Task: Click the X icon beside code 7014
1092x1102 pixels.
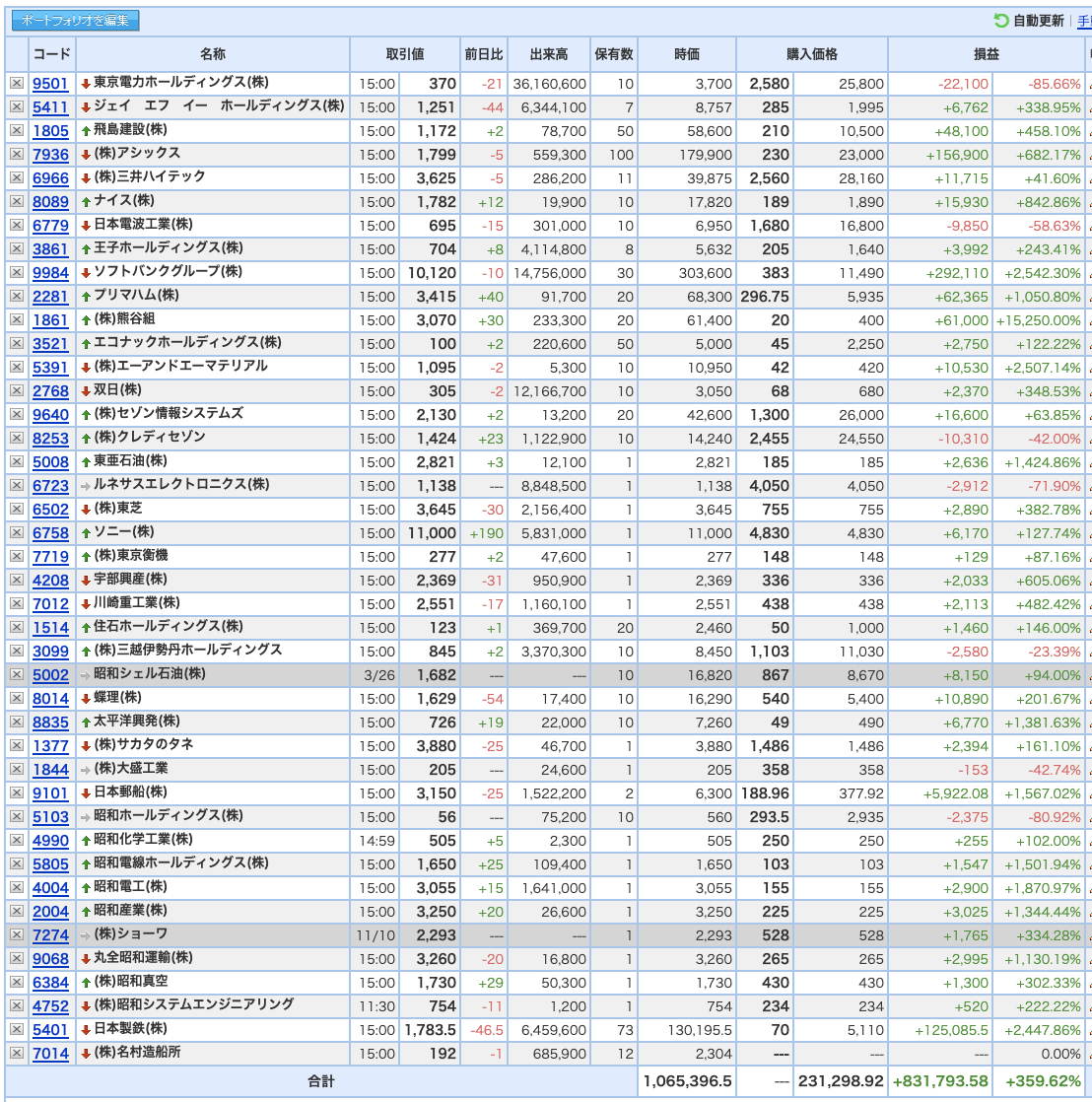Action: (17, 1054)
